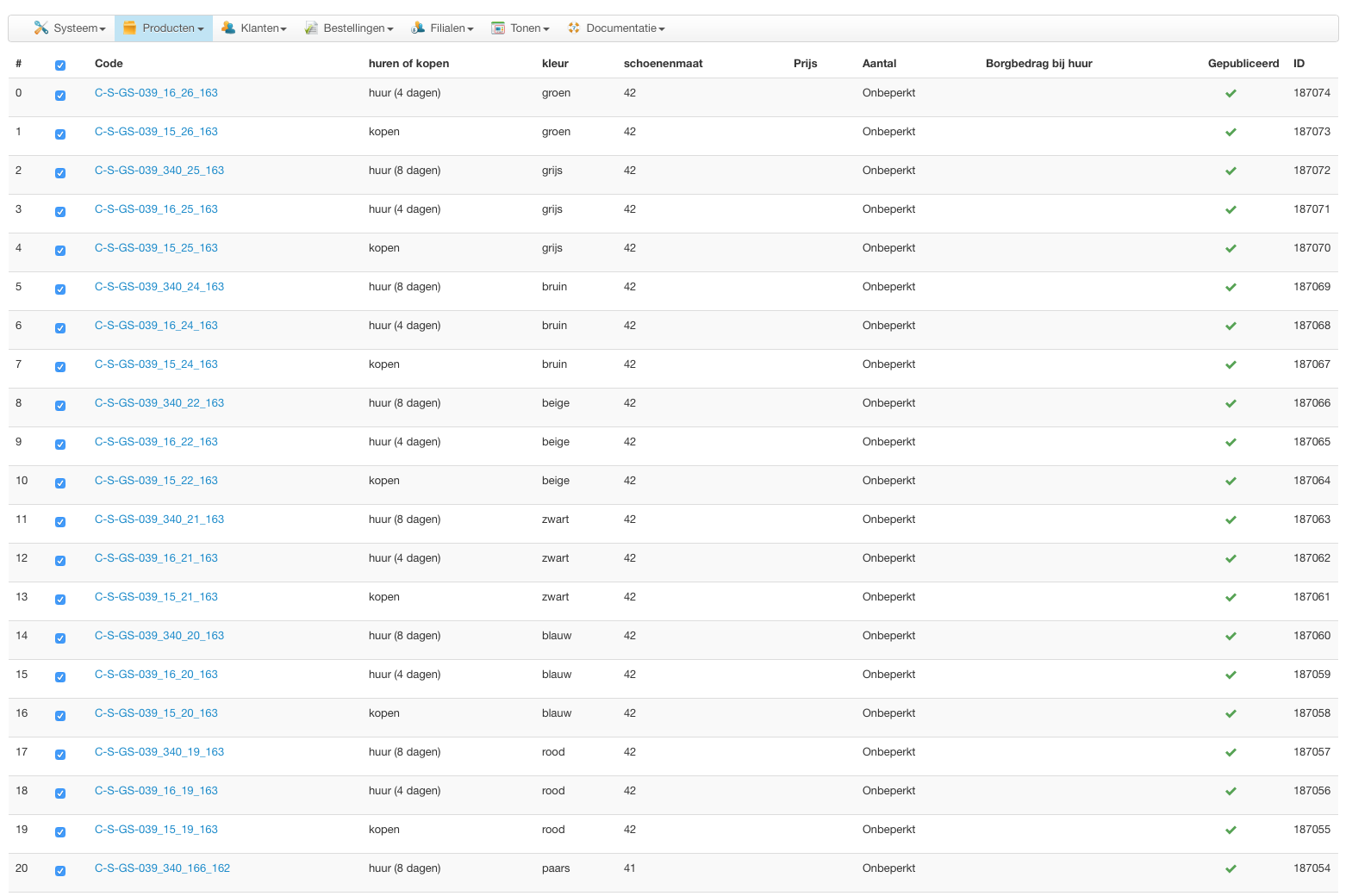
Task: Click the Documentatie icon in navbar
Action: point(574,28)
